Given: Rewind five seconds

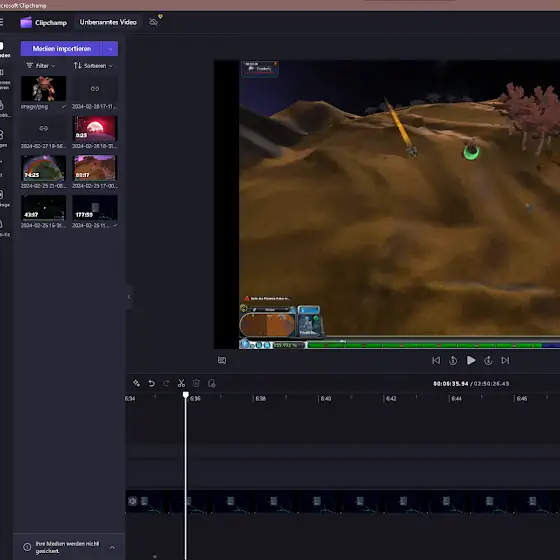Looking at the screenshot, I should pos(453,360).
